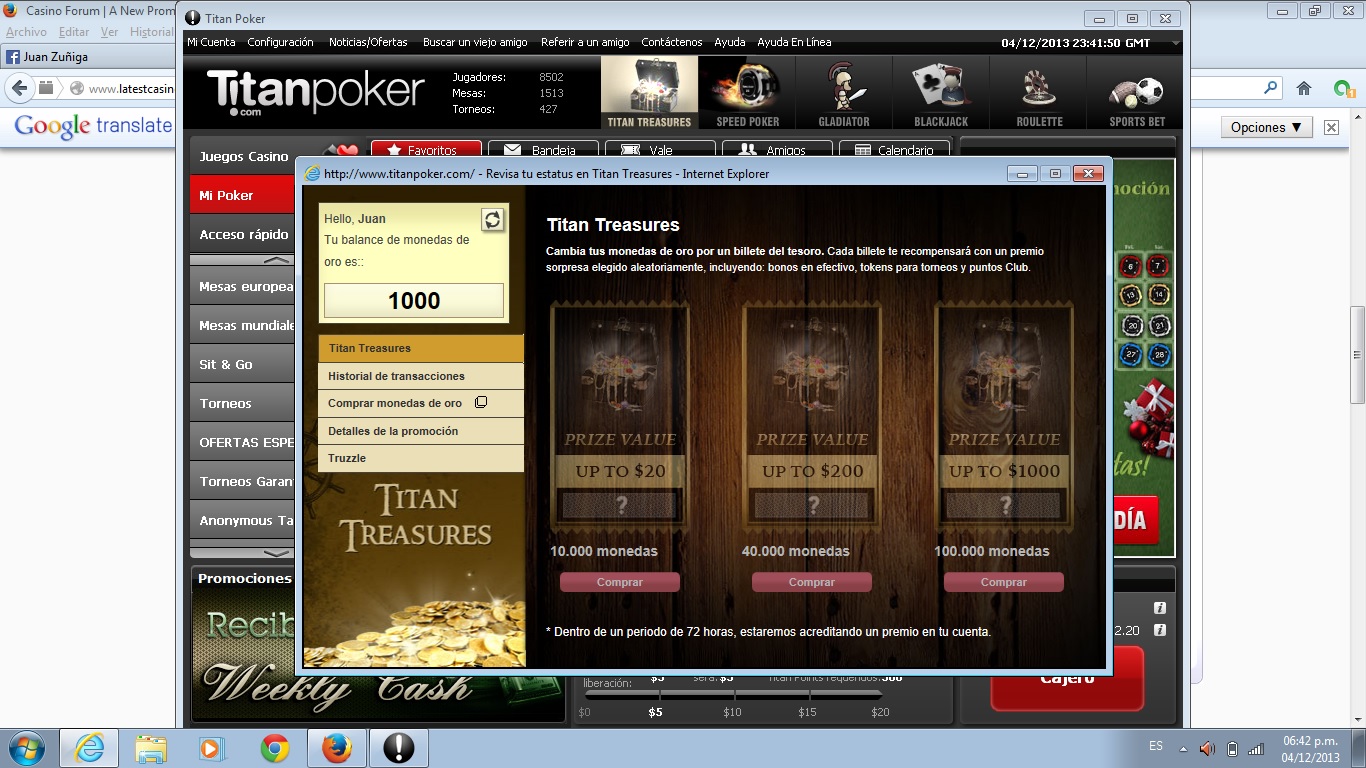The height and width of the screenshot is (768, 1366).
Task: Open the Roulette wheel icon
Action: [x=1039, y=92]
